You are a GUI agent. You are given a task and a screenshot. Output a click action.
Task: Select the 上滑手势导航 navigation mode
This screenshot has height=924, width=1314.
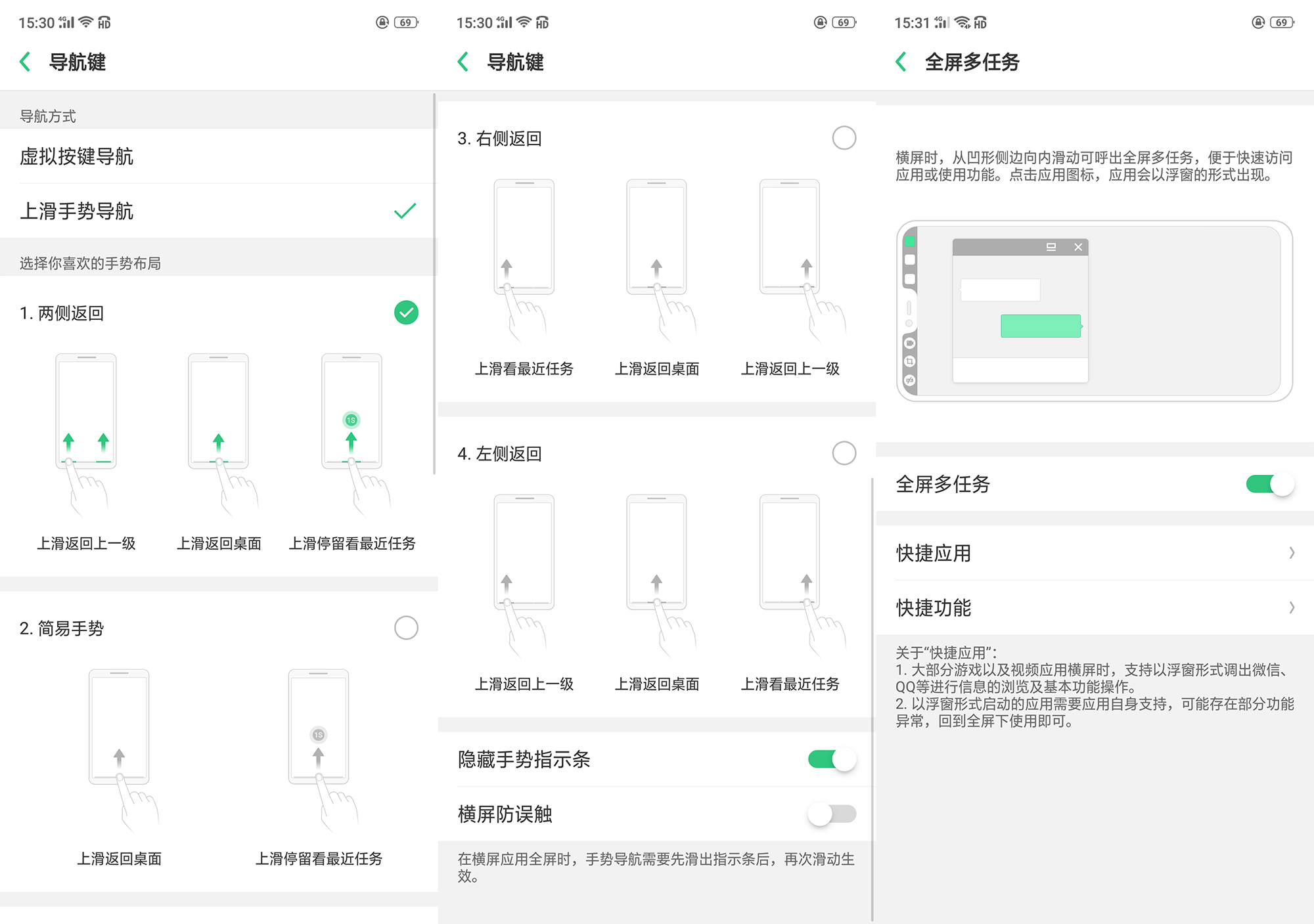tap(77, 211)
